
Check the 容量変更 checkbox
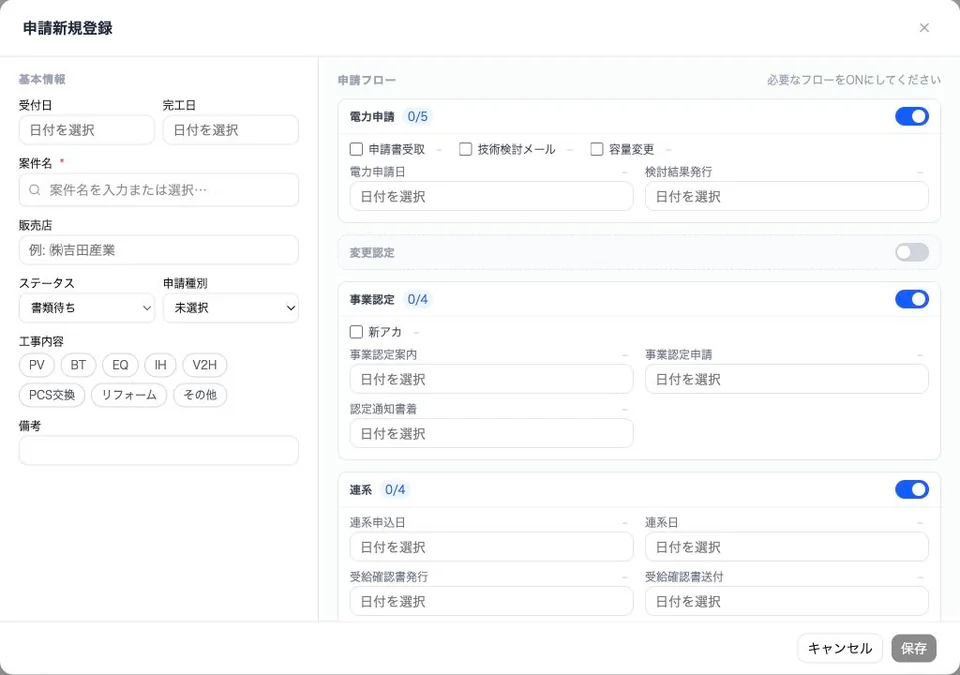596,149
